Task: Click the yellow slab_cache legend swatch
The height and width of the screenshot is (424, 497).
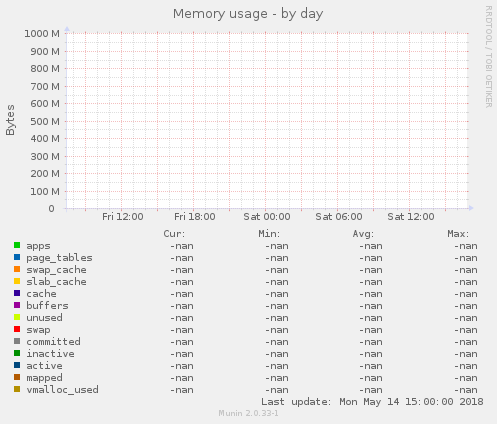Action: [x=17, y=281]
